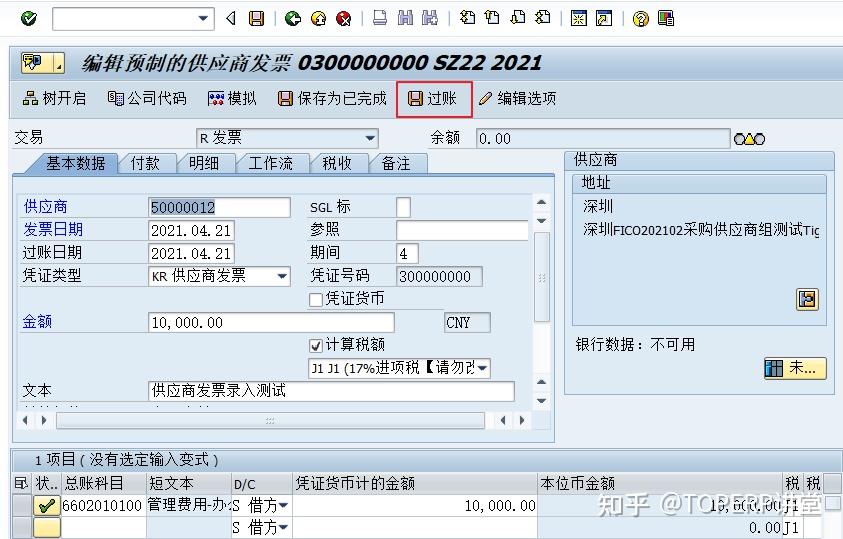The width and height of the screenshot is (843, 539).
Task: Switch to the 税收 tax tab
Action: tap(337, 163)
